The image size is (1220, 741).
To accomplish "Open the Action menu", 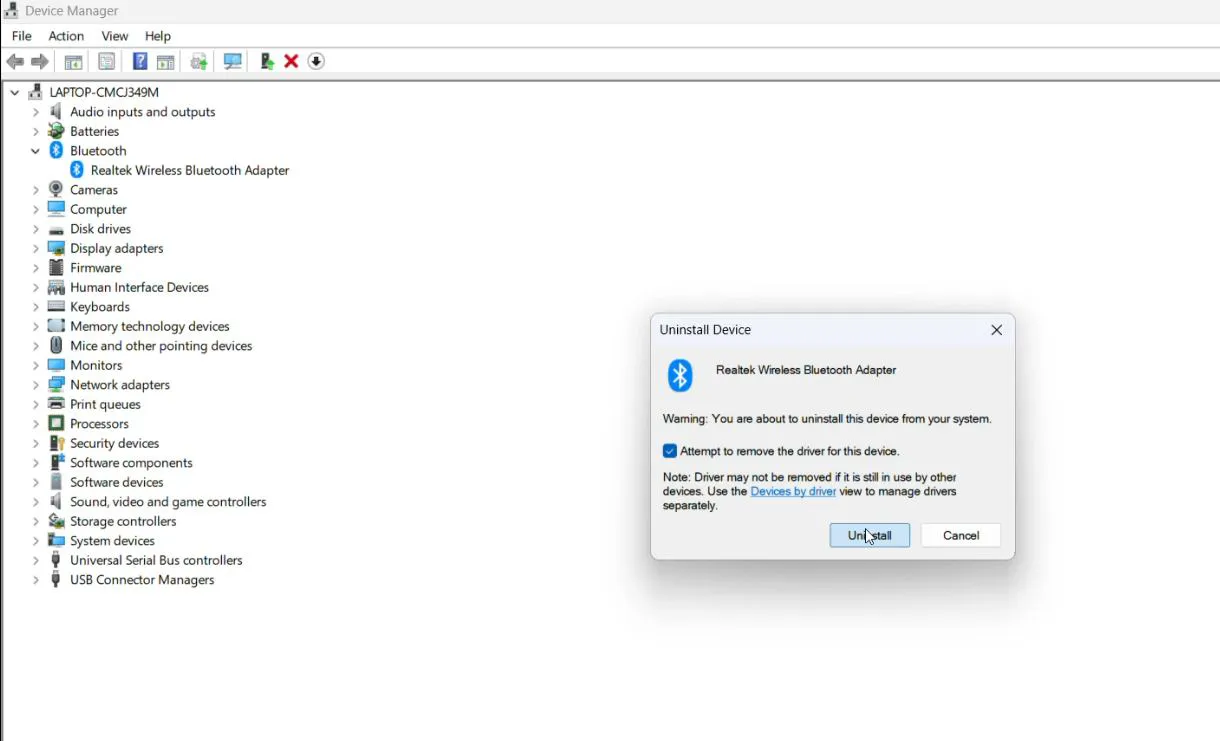I will coord(66,35).
